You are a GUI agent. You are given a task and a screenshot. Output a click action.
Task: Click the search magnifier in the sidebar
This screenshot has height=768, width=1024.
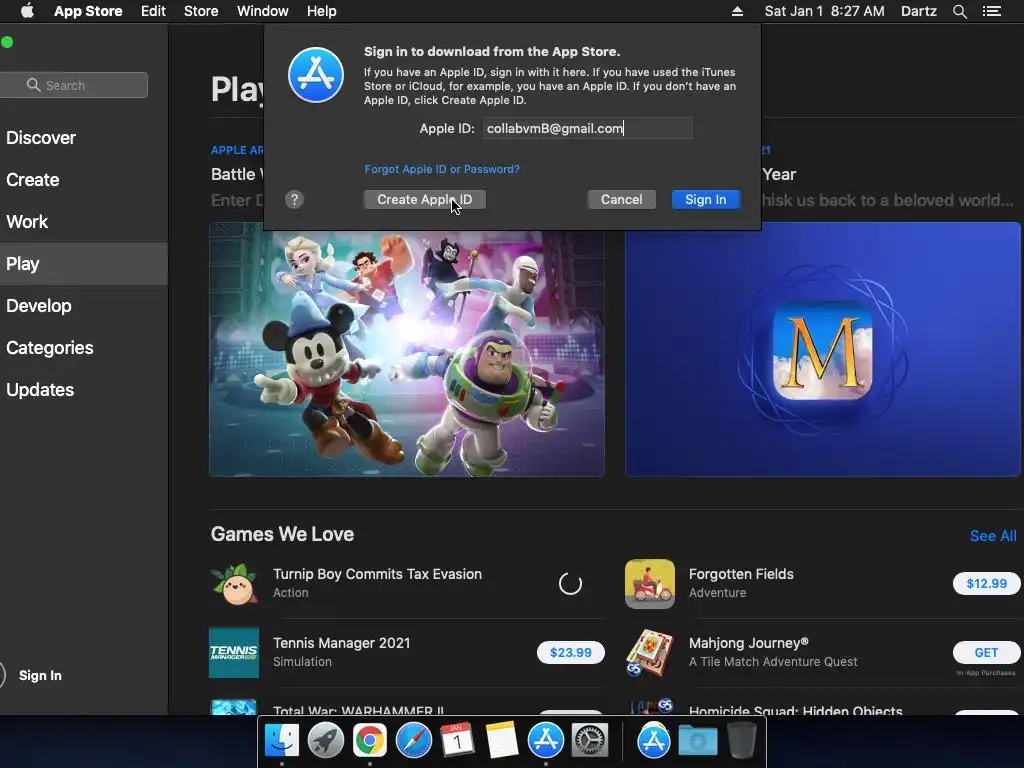[x=33, y=85]
